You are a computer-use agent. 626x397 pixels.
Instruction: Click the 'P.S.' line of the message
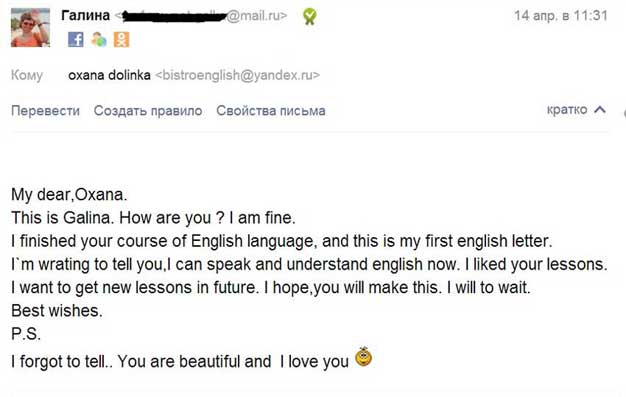[26, 334]
